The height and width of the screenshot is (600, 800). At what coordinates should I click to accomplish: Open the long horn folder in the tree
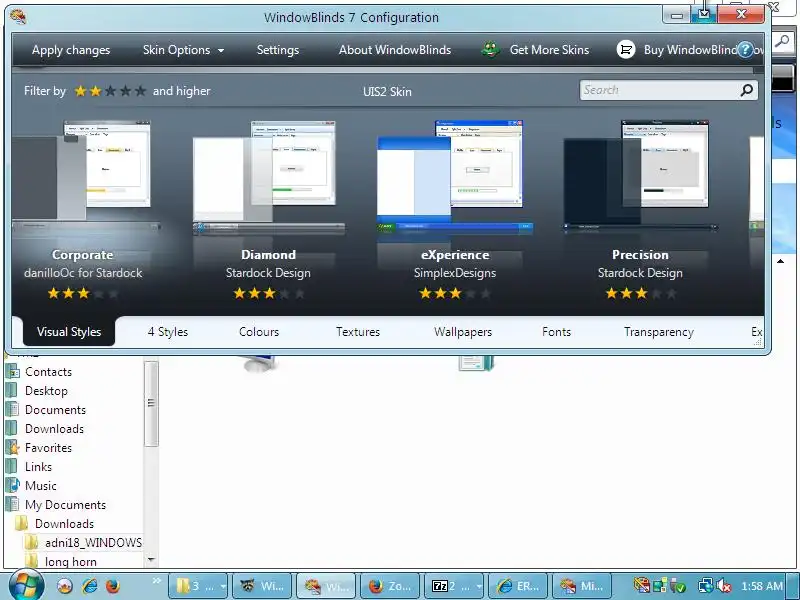pyautogui.click(x=70, y=561)
